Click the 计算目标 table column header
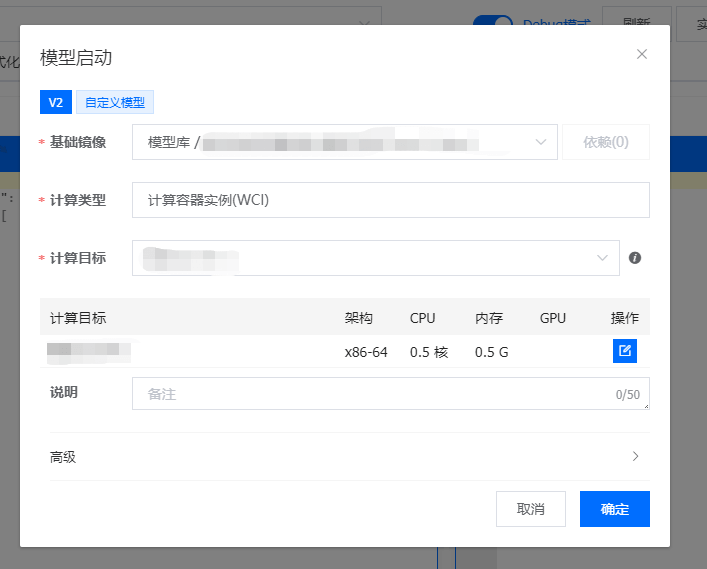 (78, 318)
